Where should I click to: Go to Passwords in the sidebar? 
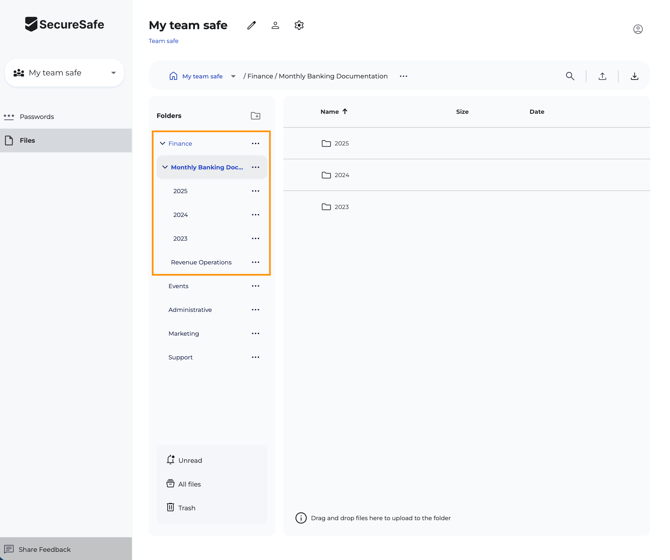point(37,117)
